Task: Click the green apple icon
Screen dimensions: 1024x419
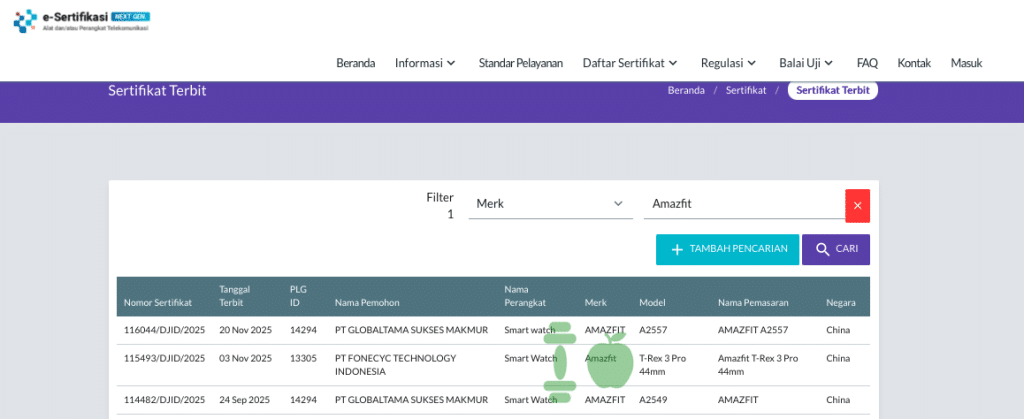Action: pos(609,360)
